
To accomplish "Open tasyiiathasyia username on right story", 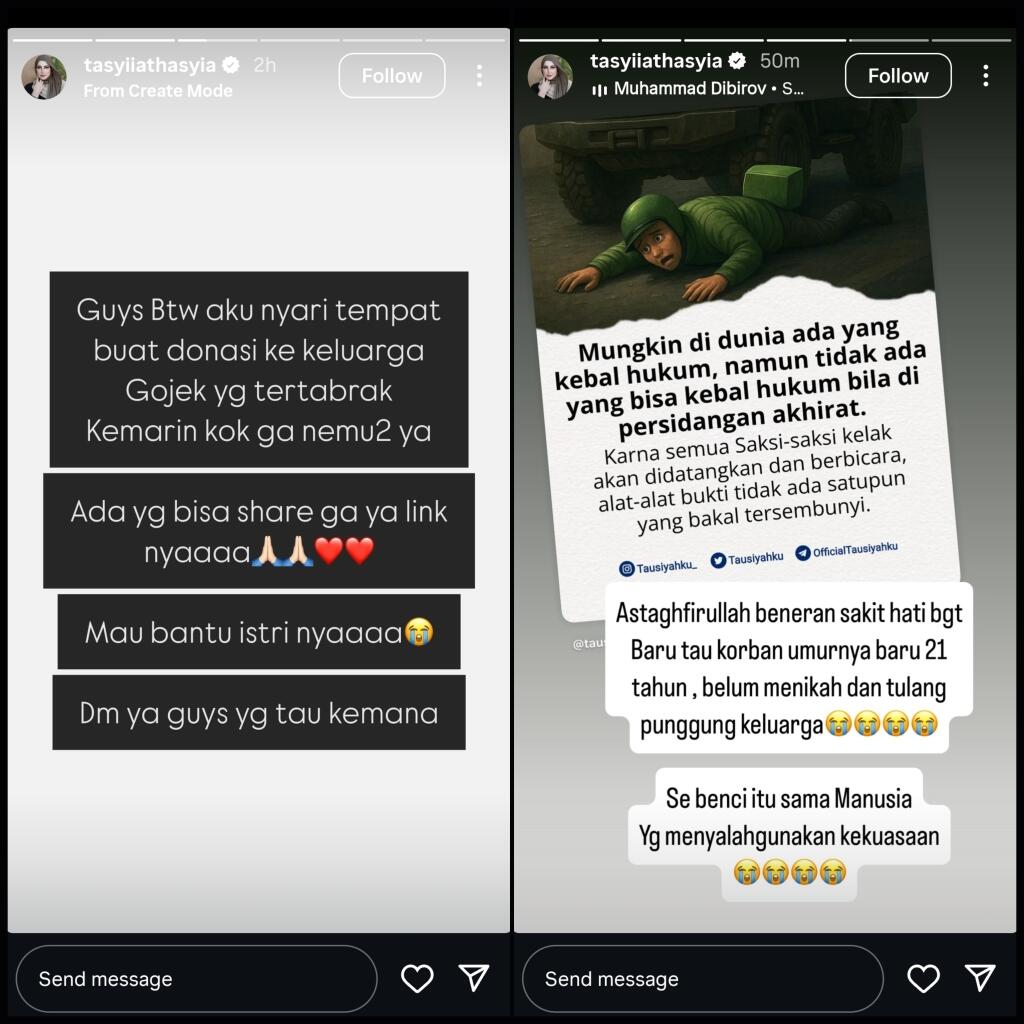I will pos(656,61).
